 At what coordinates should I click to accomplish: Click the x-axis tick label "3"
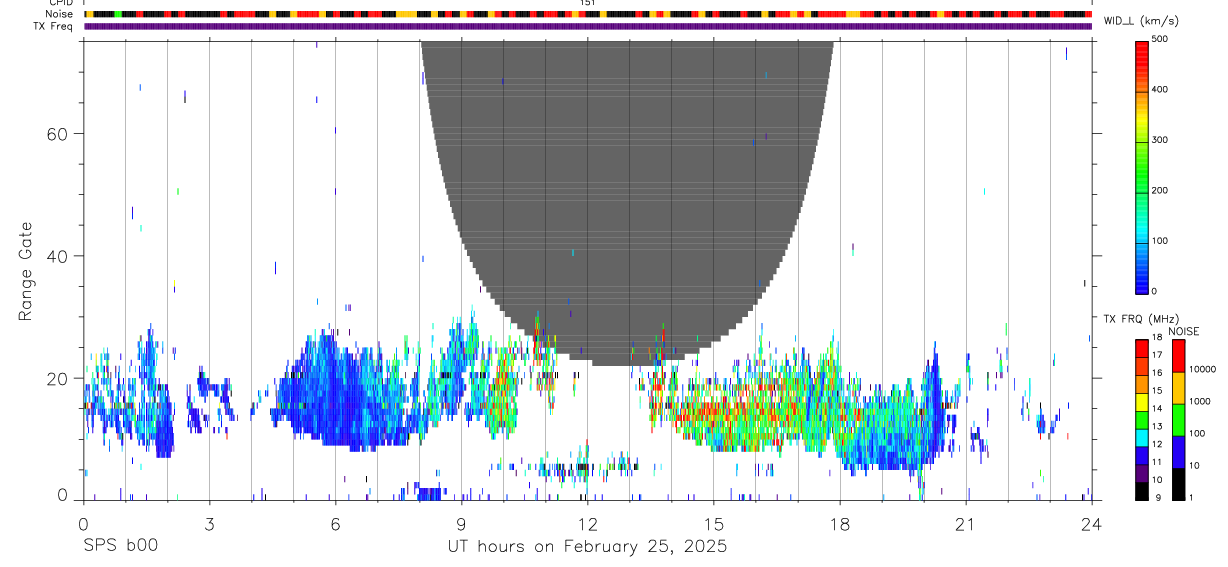(209, 523)
